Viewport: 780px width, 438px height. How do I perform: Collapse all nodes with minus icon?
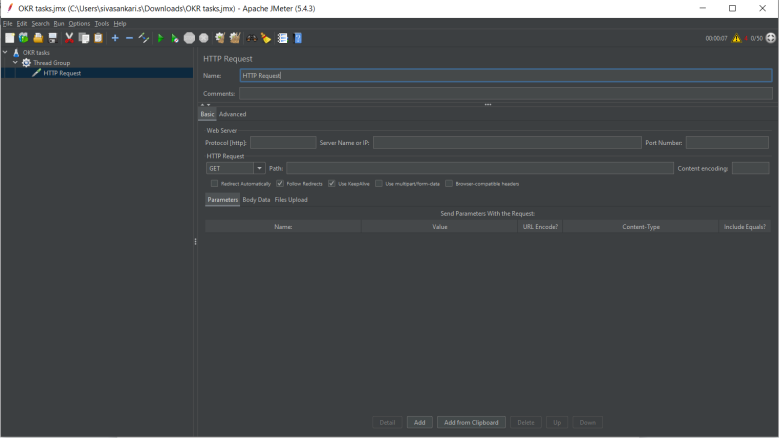pos(129,38)
